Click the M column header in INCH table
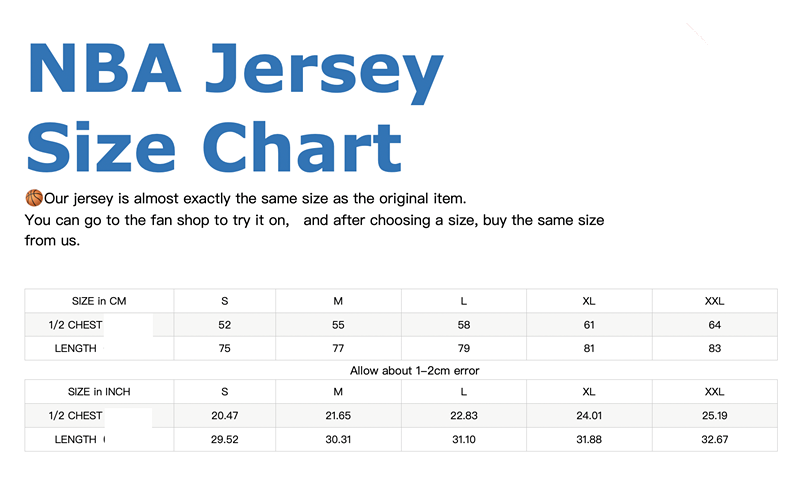The height and width of the screenshot is (499, 800). [x=338, y=392]
